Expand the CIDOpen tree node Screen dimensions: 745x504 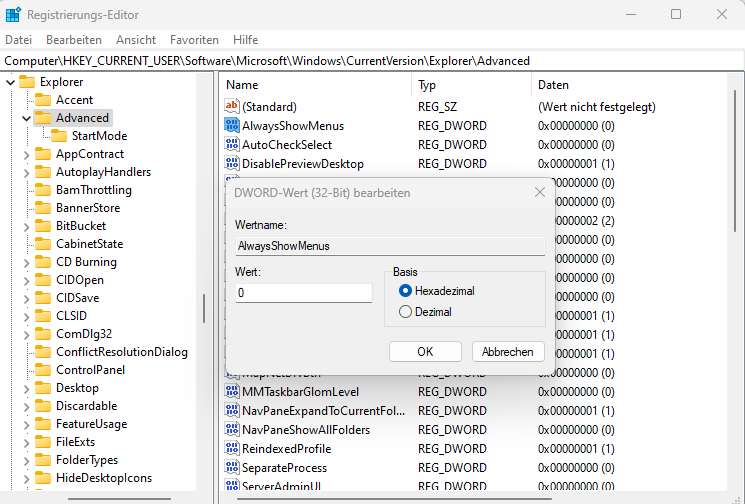(x=27, y=281)
